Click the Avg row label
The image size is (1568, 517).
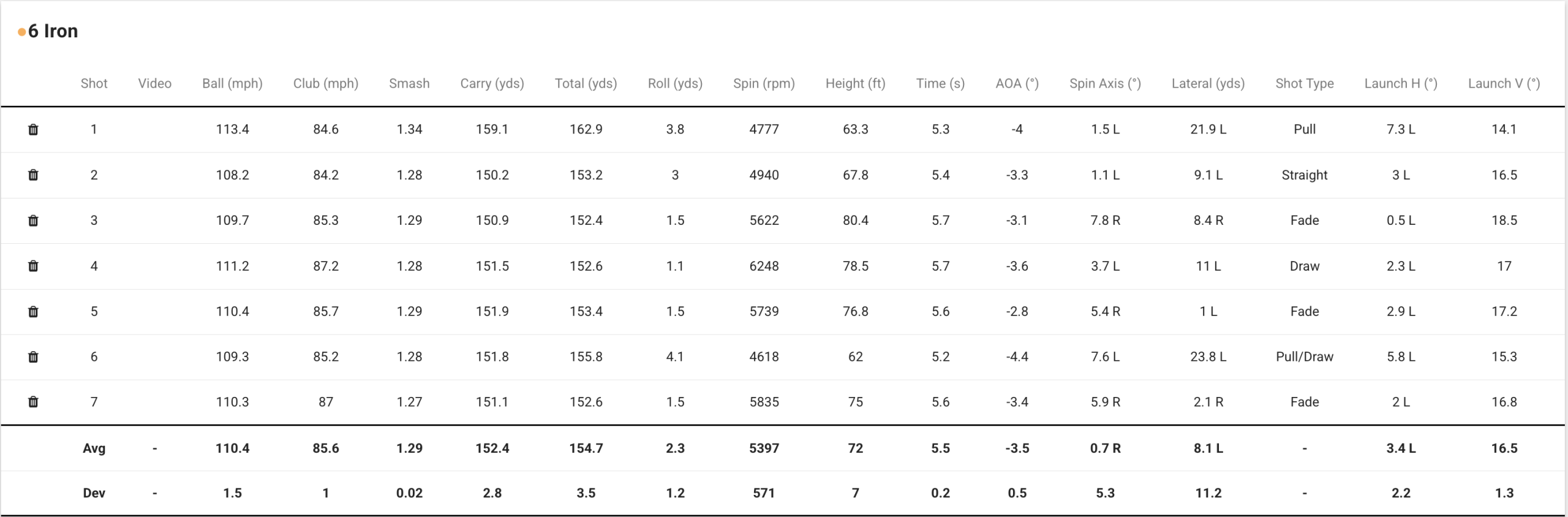click(x=94, y=448)
